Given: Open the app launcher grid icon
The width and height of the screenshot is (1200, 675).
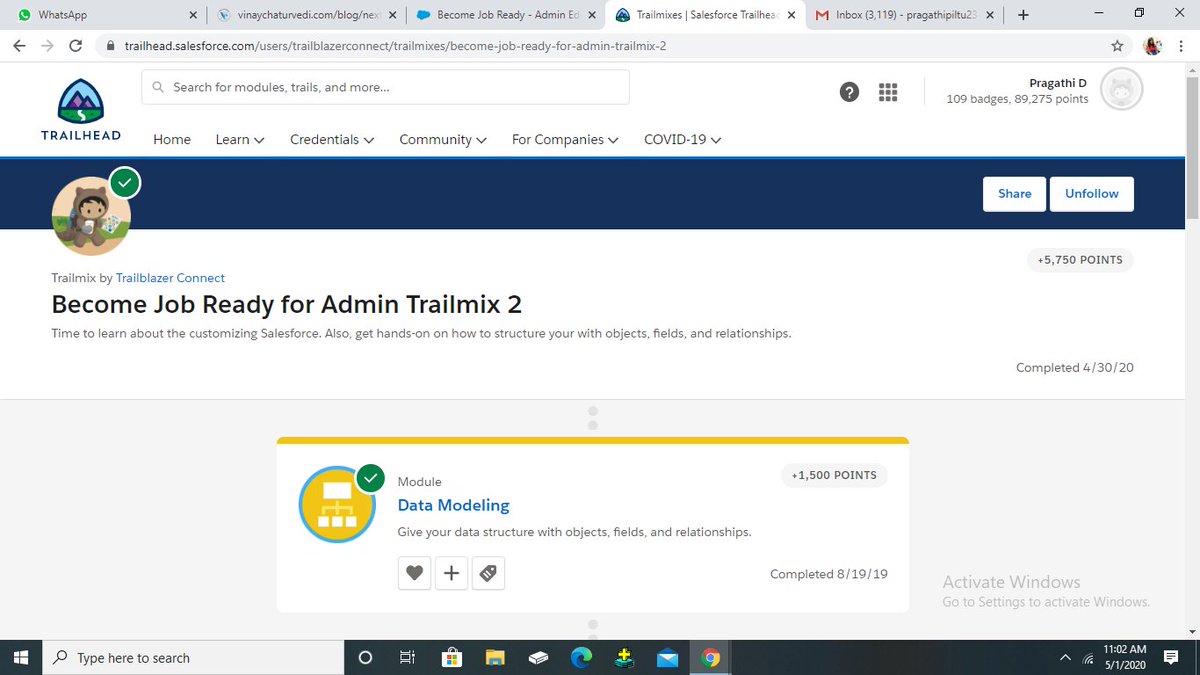Looking at the screenshot, I should [887, 92].
